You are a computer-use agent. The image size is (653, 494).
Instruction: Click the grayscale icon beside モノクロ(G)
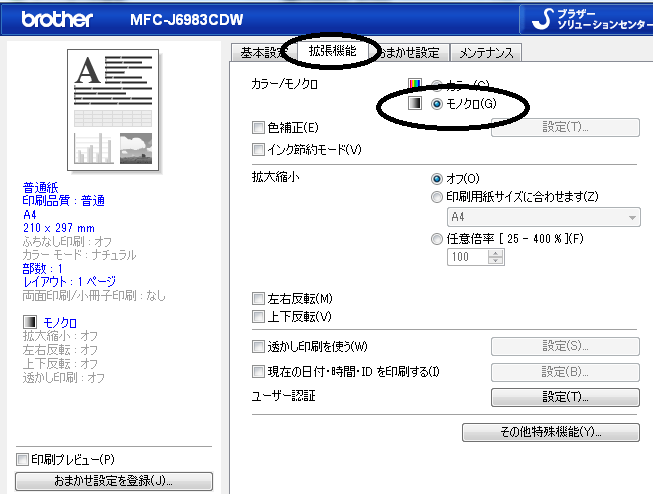(415, 103)
